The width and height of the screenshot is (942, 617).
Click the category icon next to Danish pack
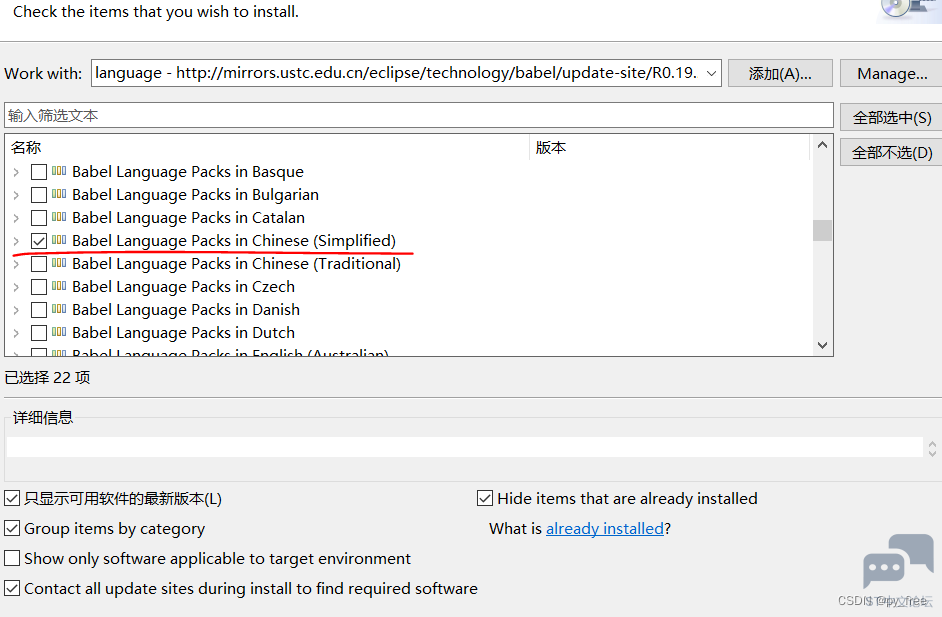coord(59,309)
